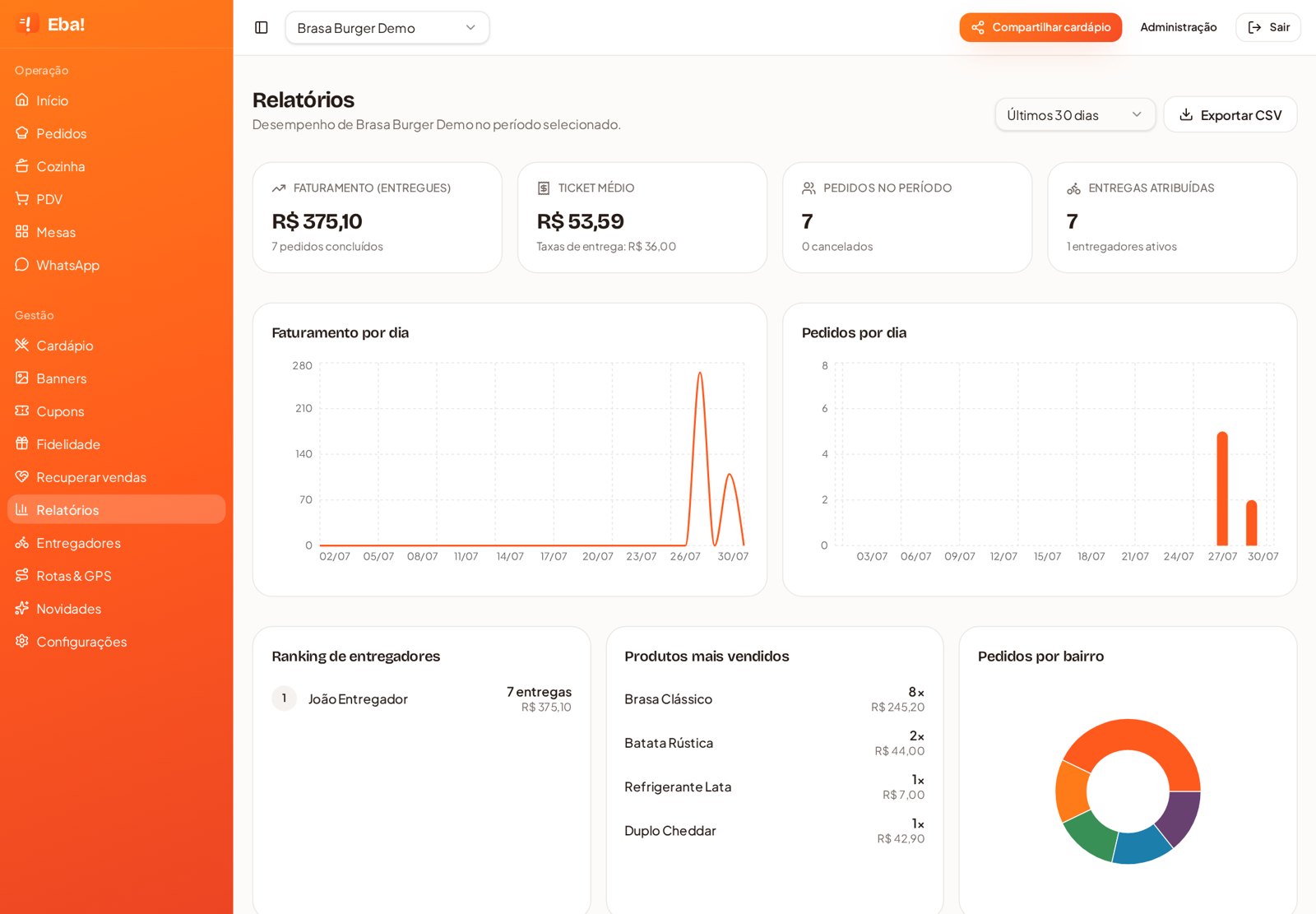Click 'Taxas de entrega: R$ 36,00' text

[606, 246]
